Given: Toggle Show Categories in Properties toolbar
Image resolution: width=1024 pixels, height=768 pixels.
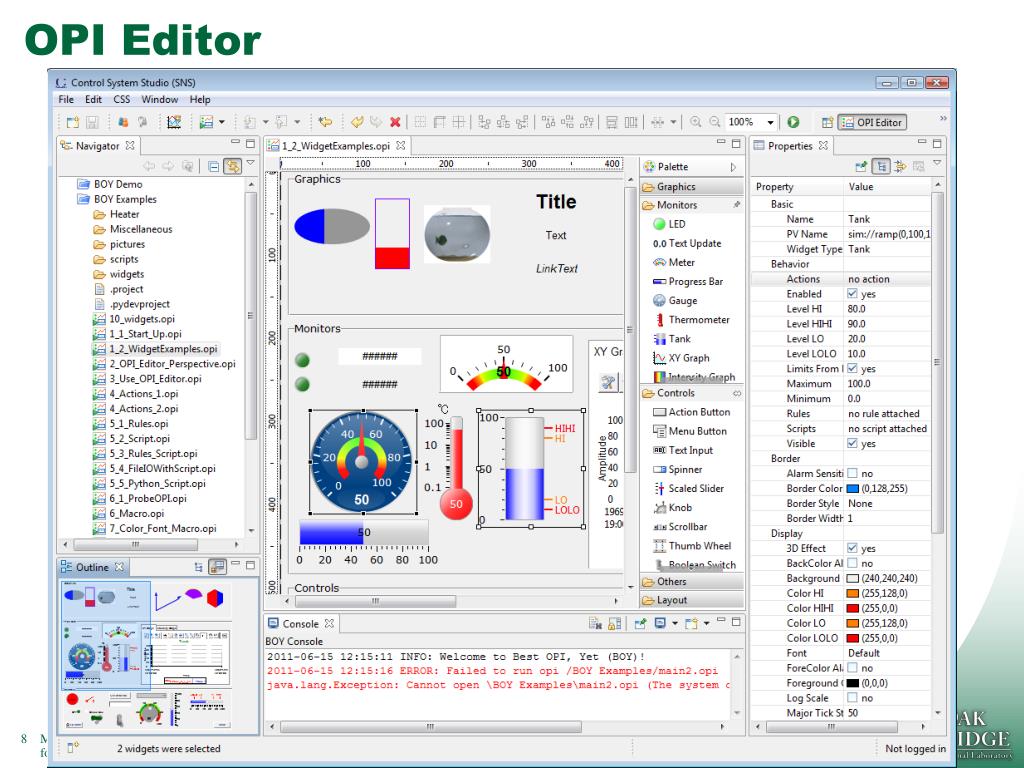Looking at the screenshot, I should pyautogui.click(x=880, y=167).
